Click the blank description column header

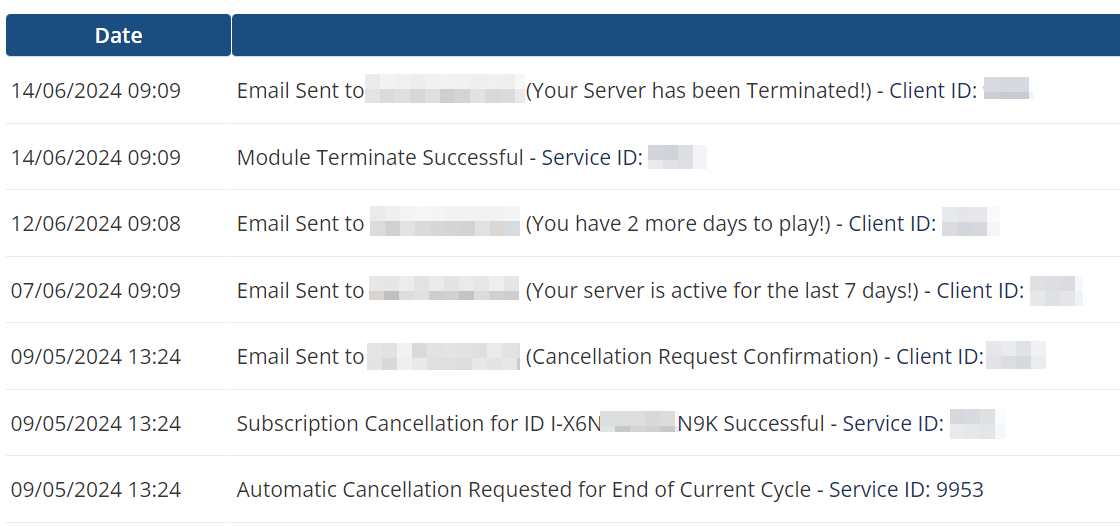(x=675, y=36)
